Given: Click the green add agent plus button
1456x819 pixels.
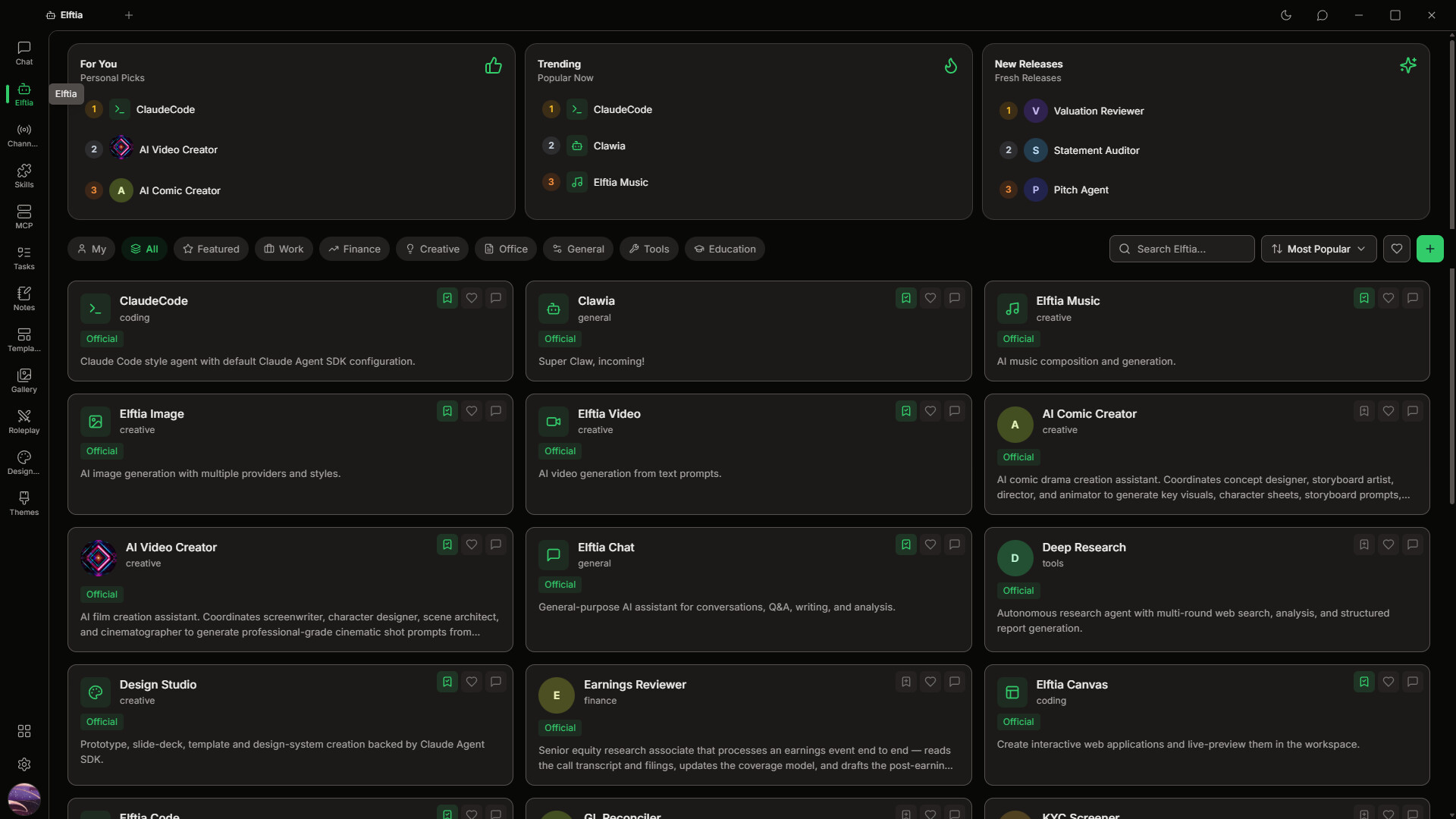Looking at the screenshot, I should pyautogui.click(x=1430, y=249).
